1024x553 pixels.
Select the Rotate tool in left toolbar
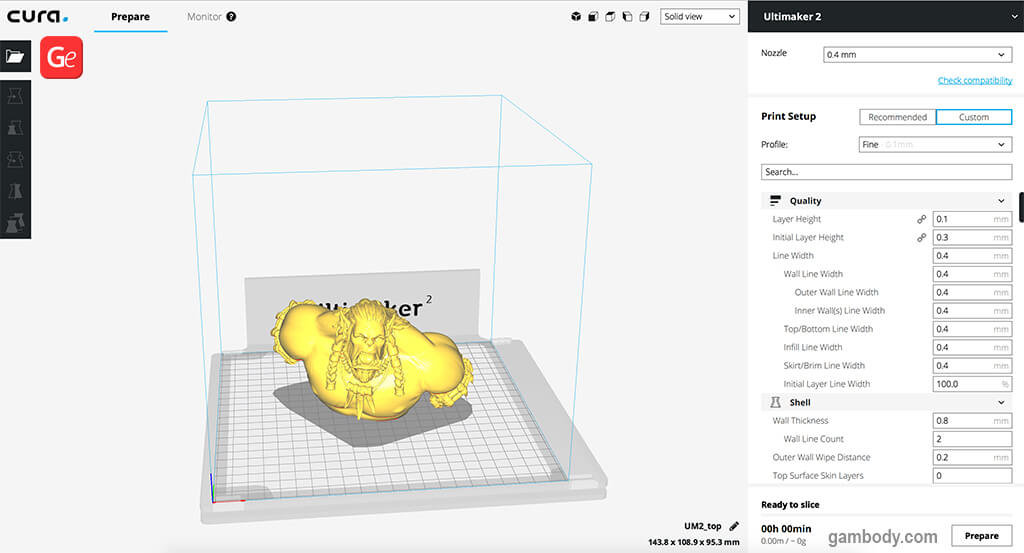15,160
